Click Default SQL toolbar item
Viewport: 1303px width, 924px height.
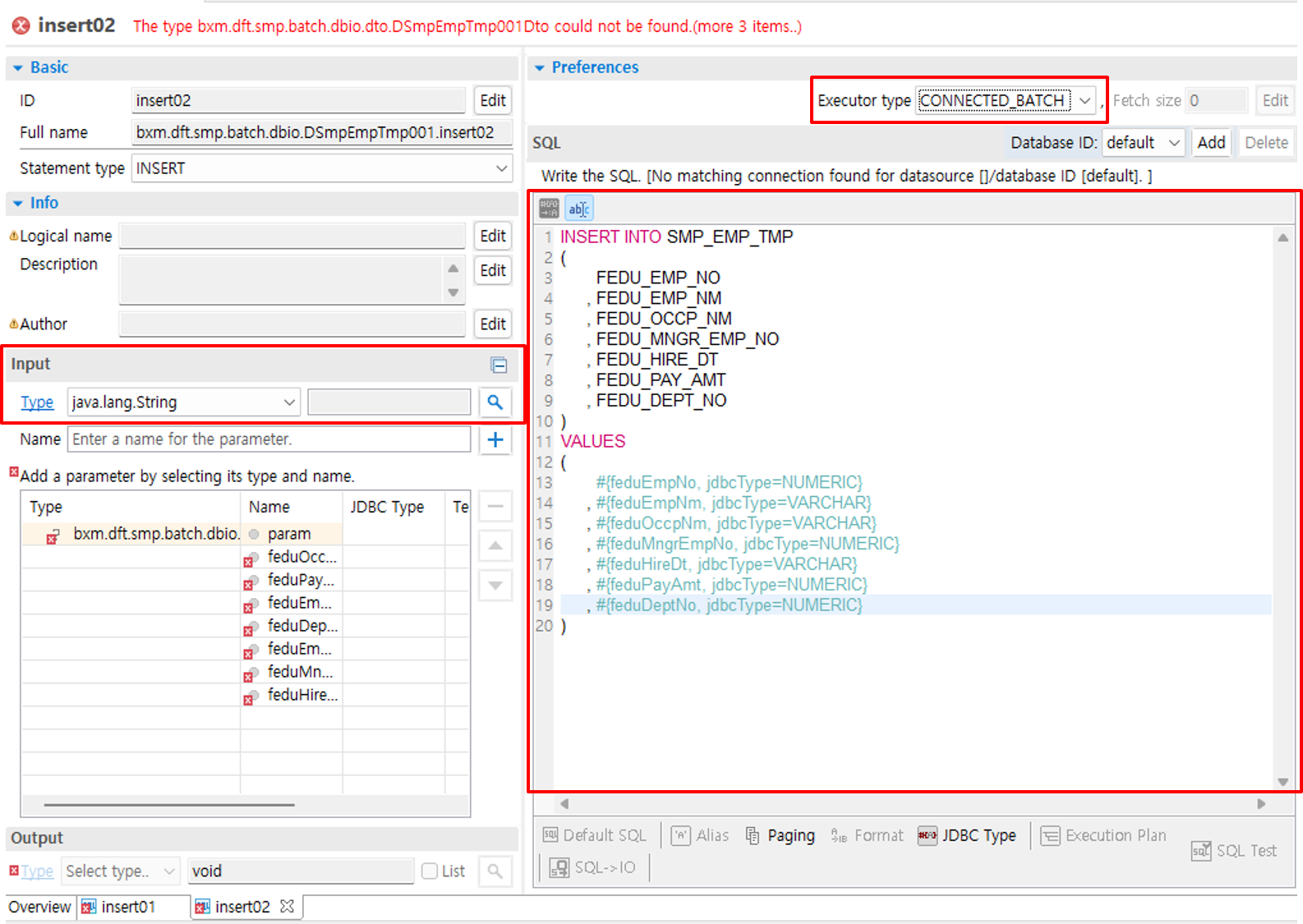click(x=595, y=835)
